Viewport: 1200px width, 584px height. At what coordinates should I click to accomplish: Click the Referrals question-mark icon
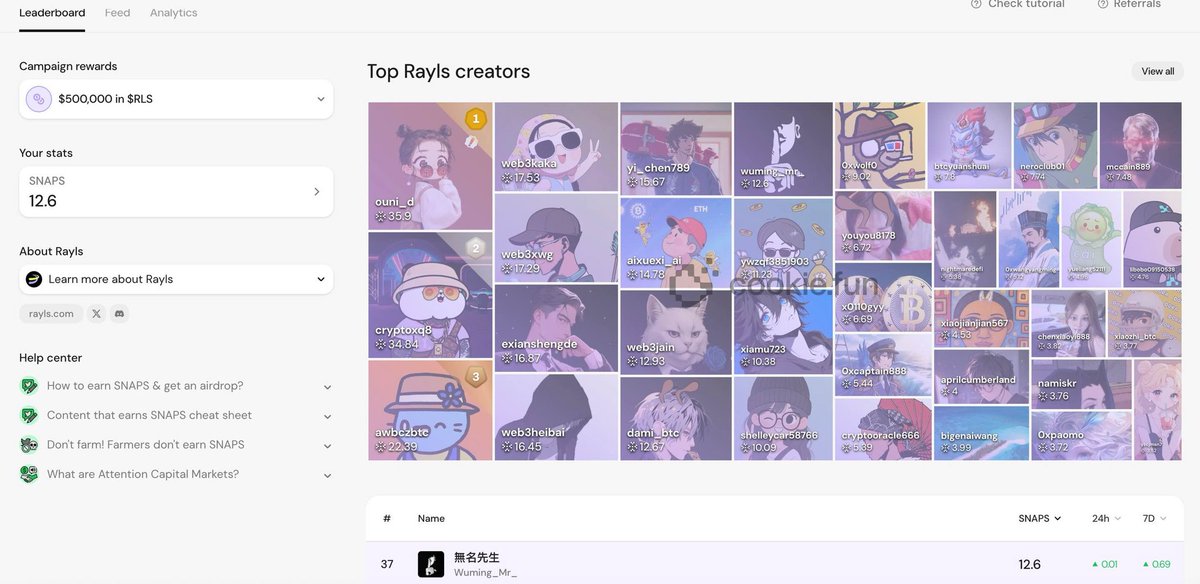pos(1102,4)
